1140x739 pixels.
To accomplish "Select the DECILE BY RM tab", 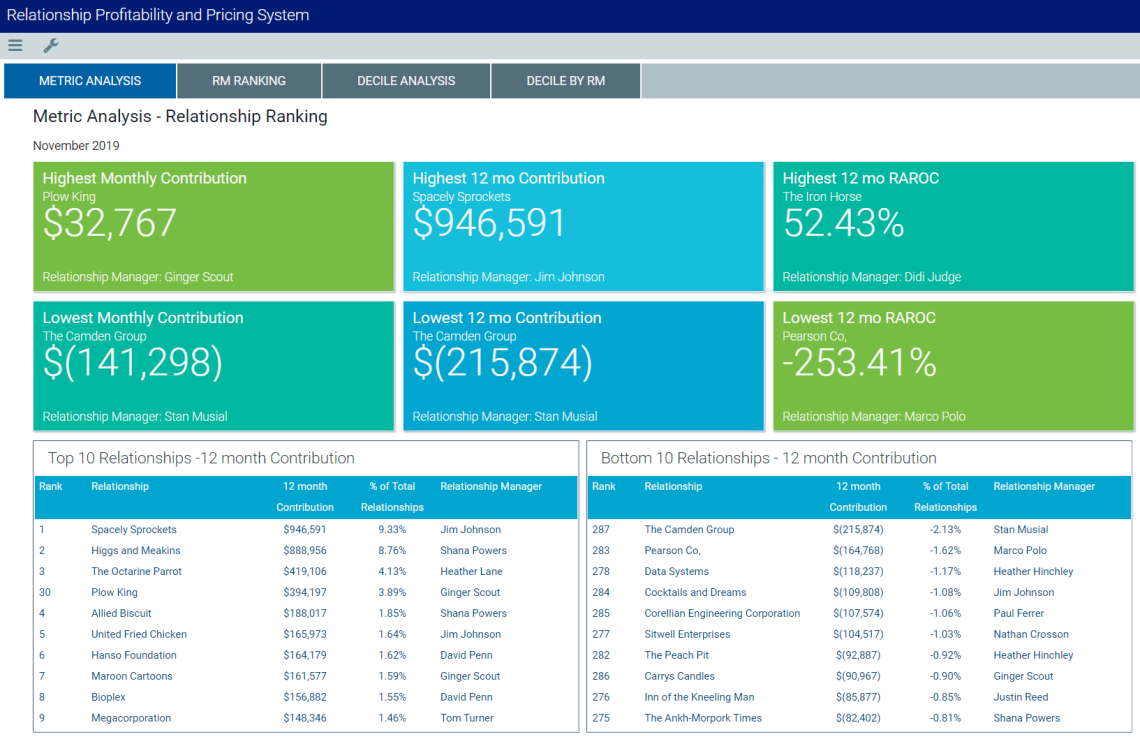I will 565,80.
